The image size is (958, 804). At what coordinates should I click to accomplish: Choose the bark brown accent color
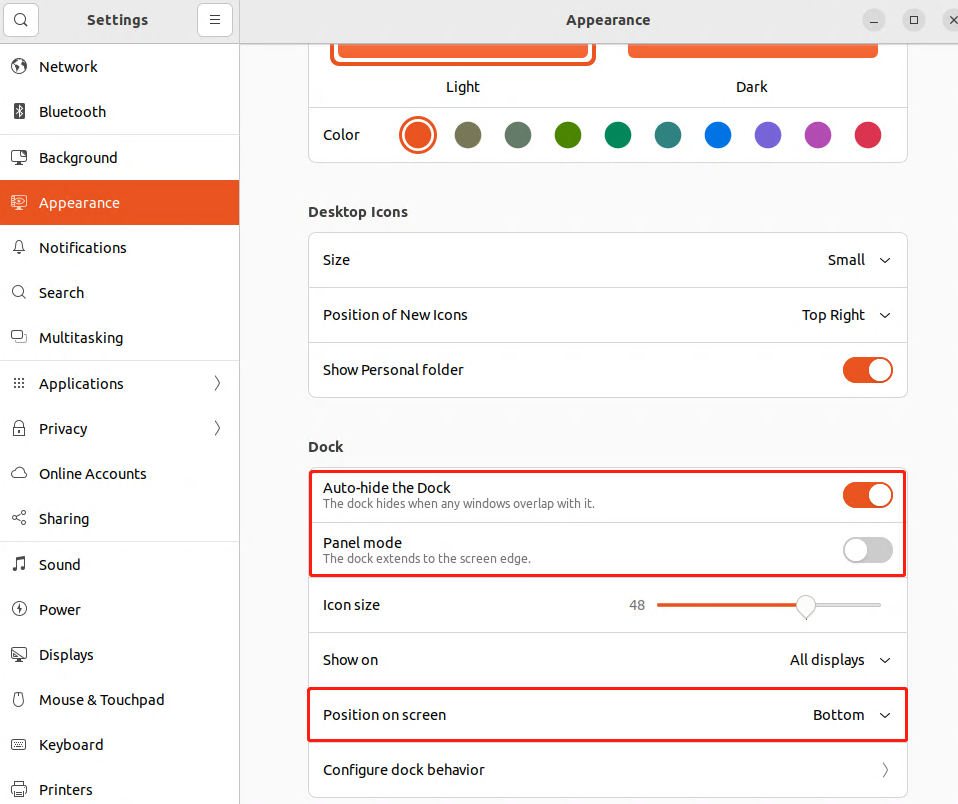[468, 135]
